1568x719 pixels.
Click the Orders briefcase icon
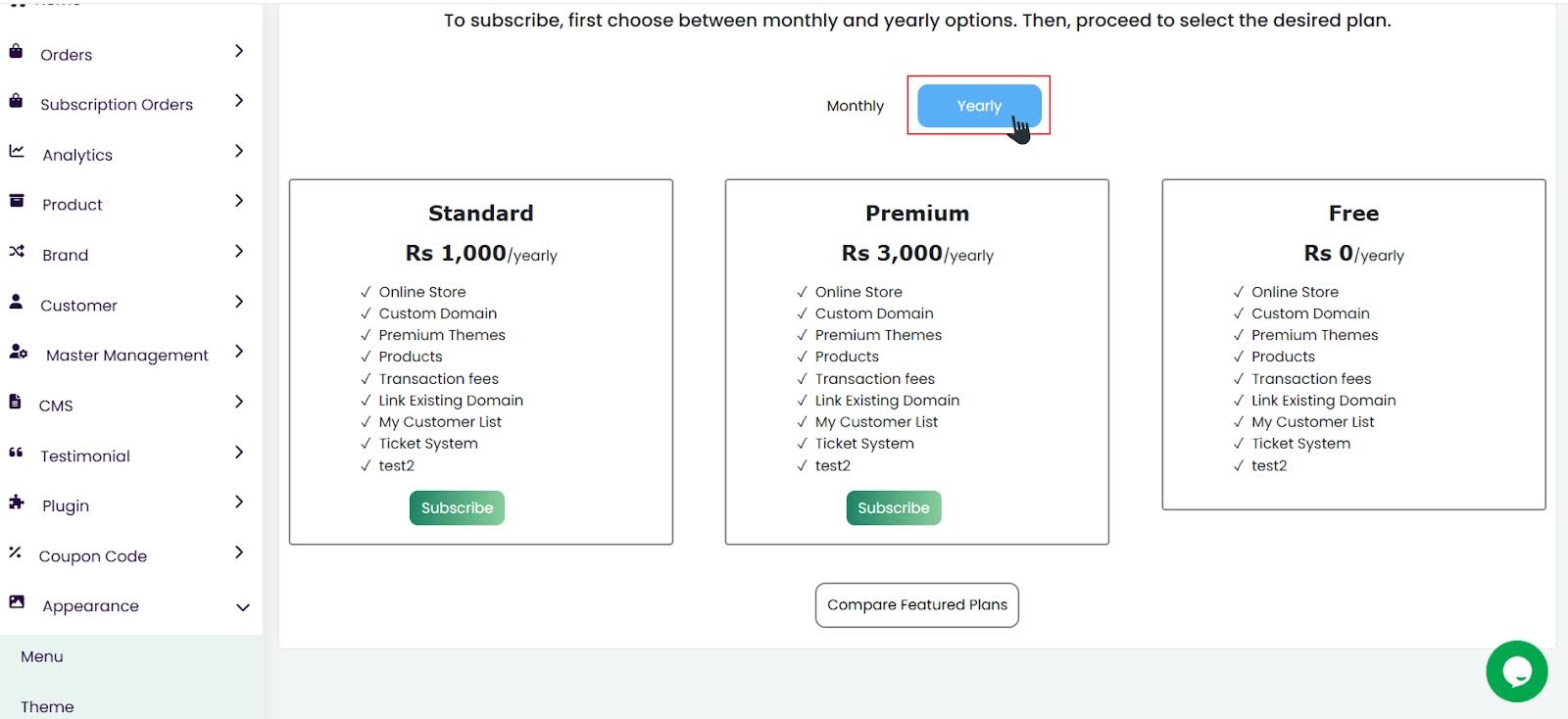point(16,52)
